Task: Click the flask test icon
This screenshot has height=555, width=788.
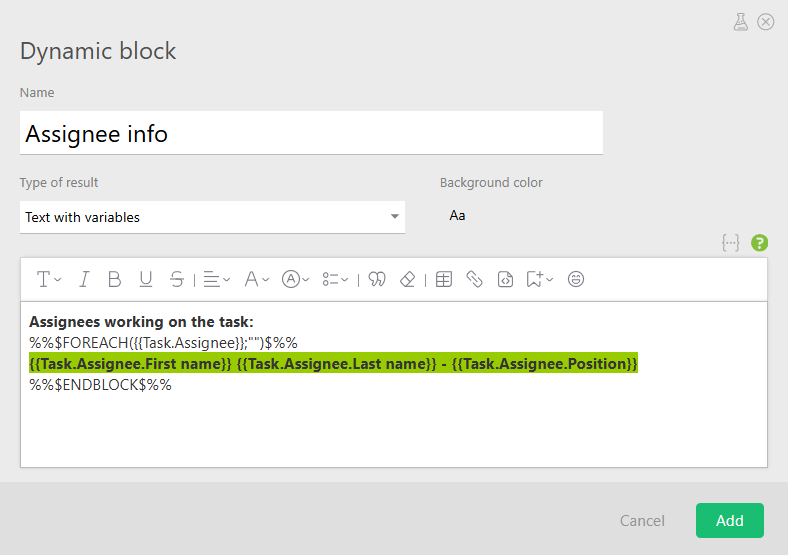Action: [x=740, y=22]
